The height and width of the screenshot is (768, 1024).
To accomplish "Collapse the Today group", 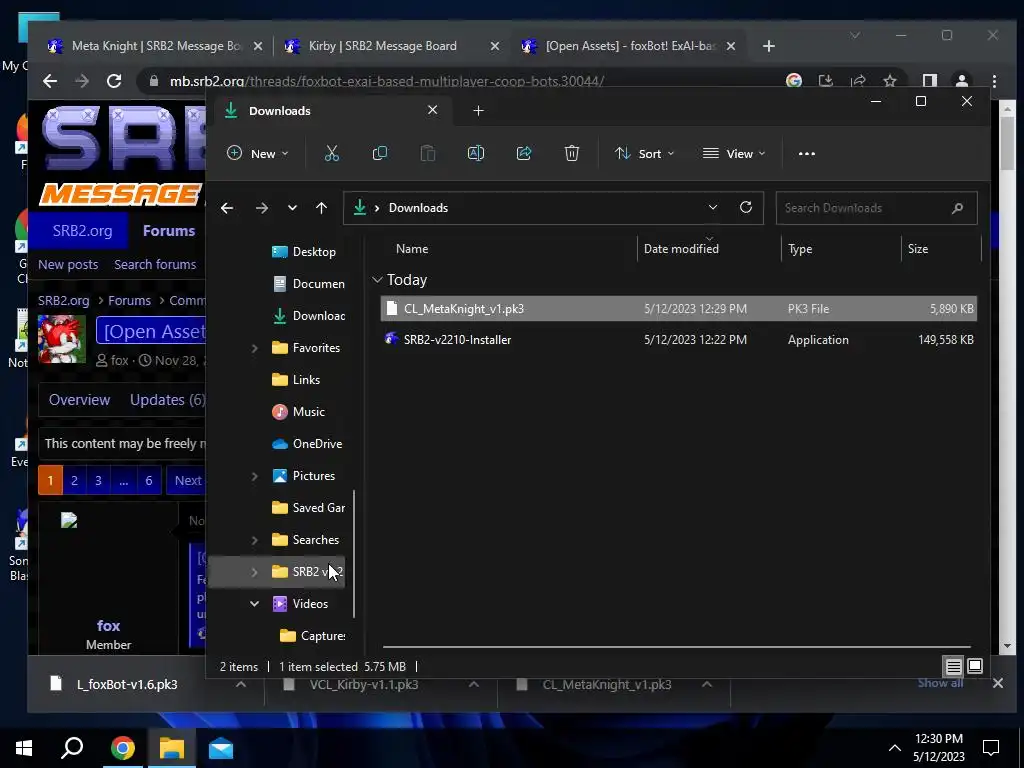I will point(377,280).
